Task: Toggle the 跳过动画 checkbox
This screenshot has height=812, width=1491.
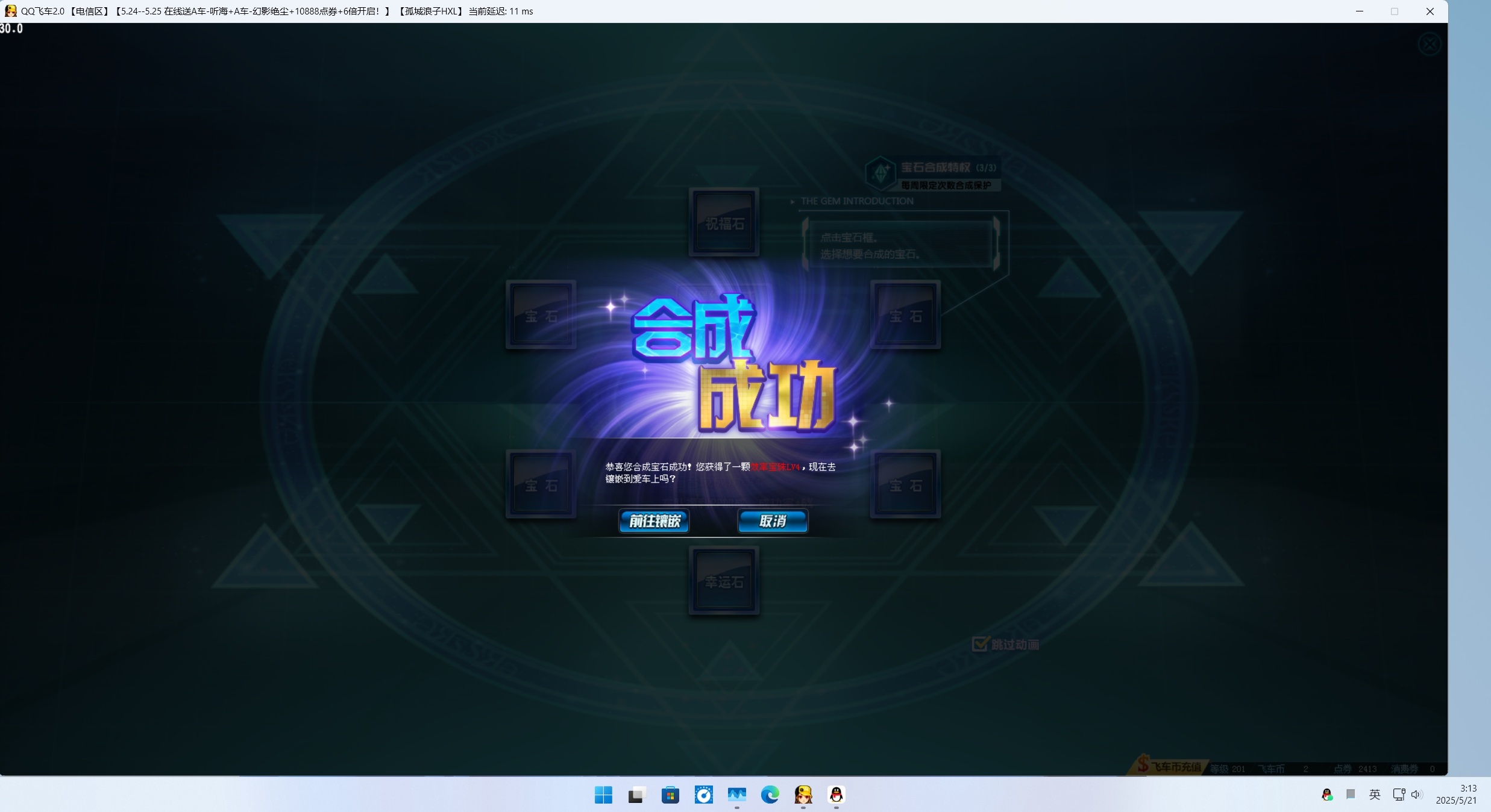Action: pos(980,644)
